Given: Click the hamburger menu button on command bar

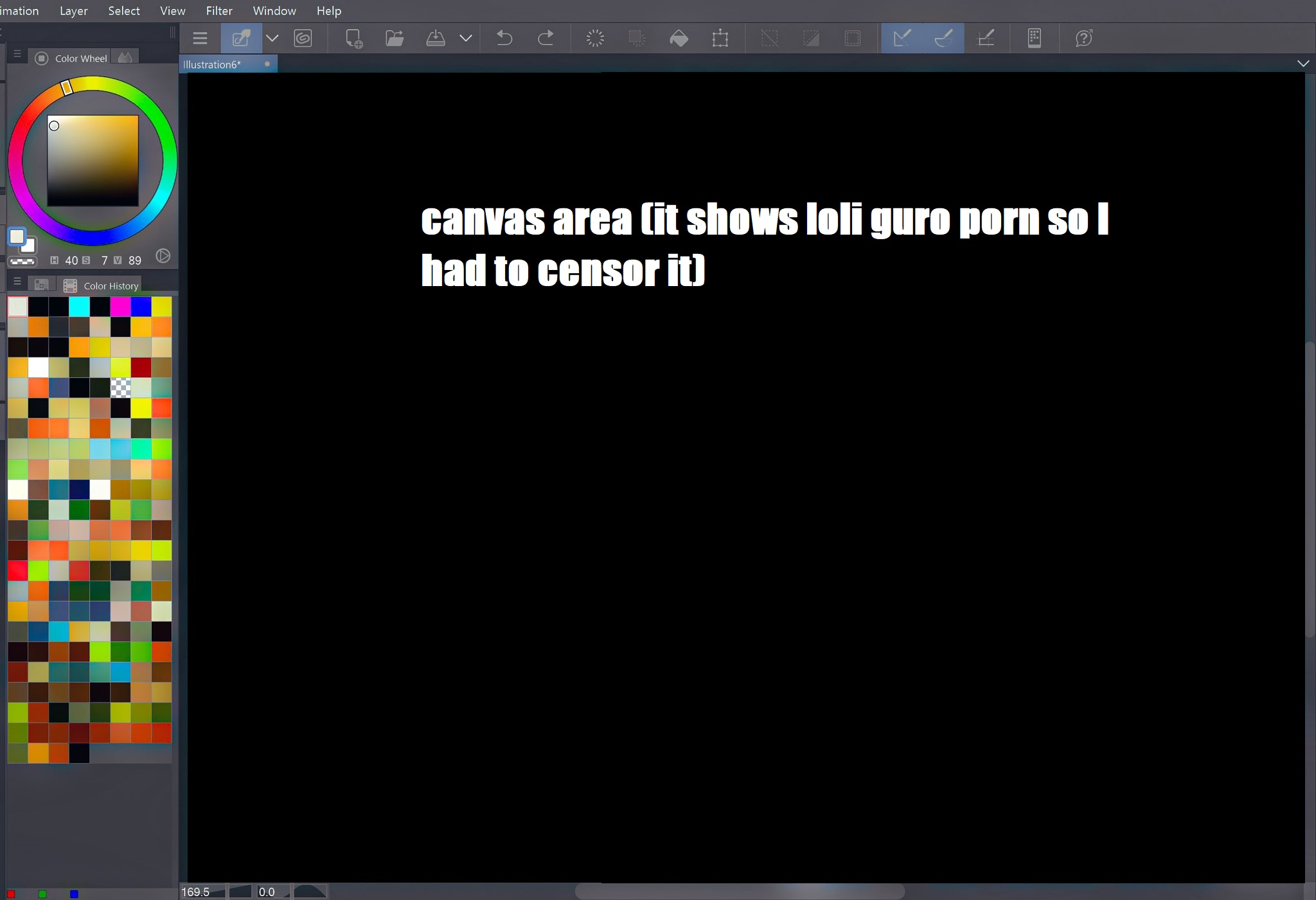Looking at the screenshot, I should 200,39.
